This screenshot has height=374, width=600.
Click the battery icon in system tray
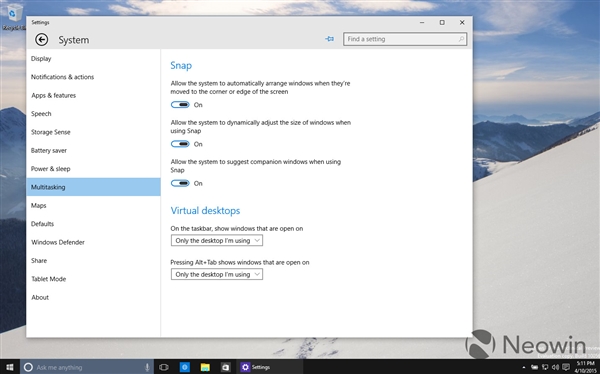tap(535, 367)
